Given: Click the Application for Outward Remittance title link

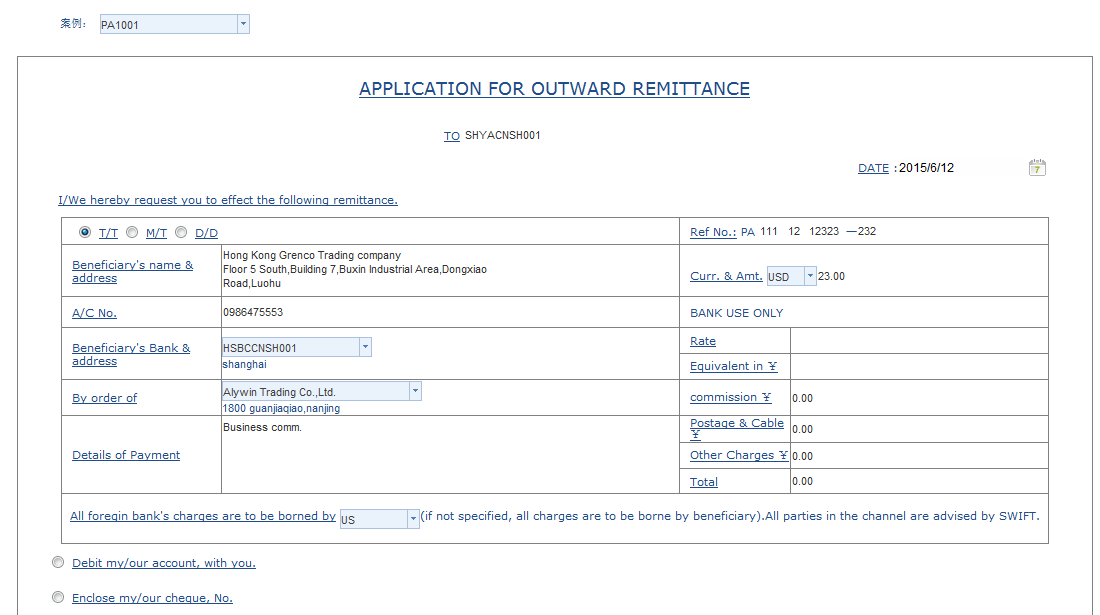Looking at the screenshot, I should (554, 89).
